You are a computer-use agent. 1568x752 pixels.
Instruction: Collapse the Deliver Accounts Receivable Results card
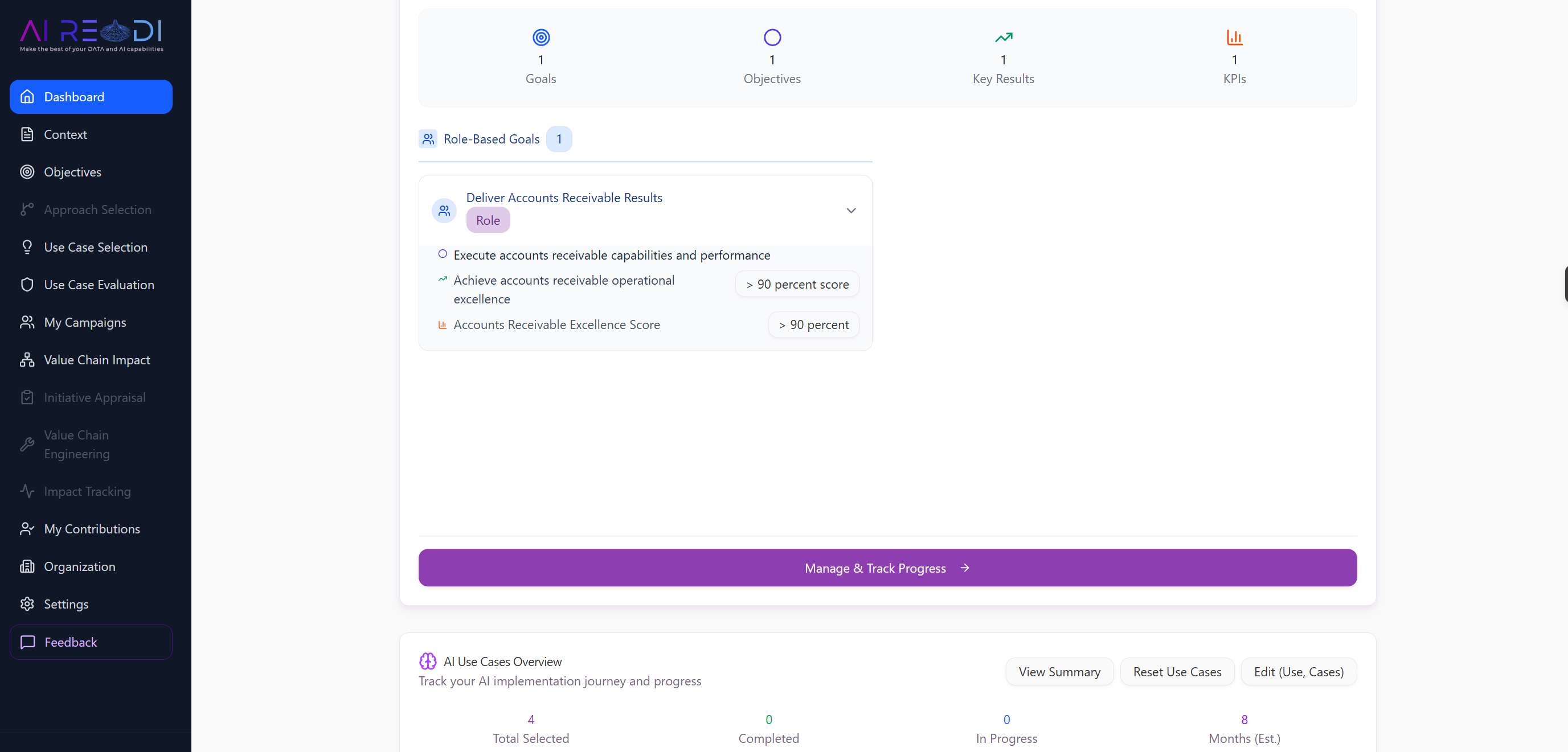coord(850,211)
